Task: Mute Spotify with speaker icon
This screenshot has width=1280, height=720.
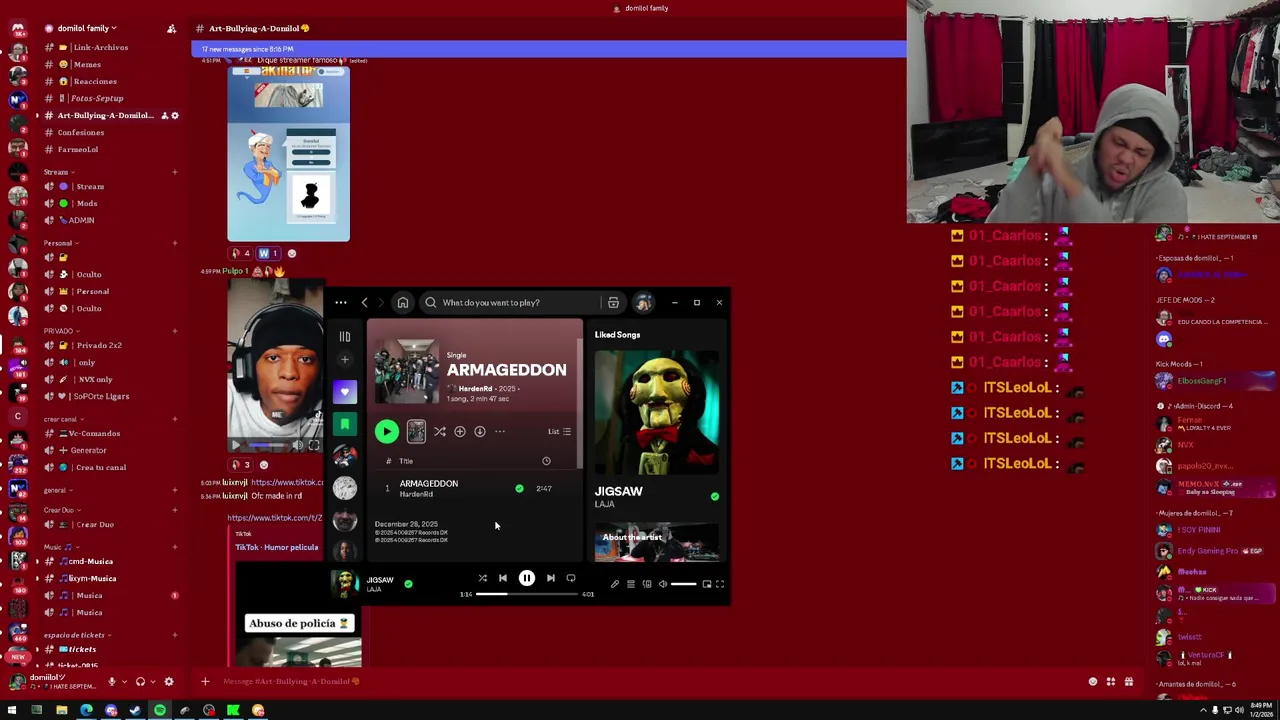Action: tap(662, 584)
